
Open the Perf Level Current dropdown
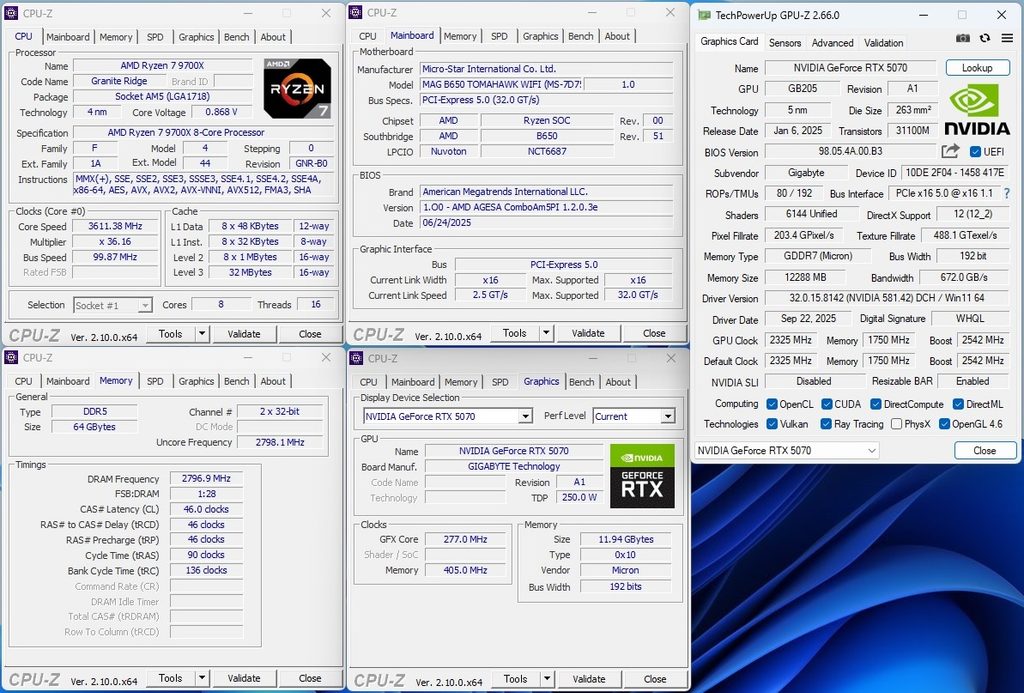click(667, 416)
